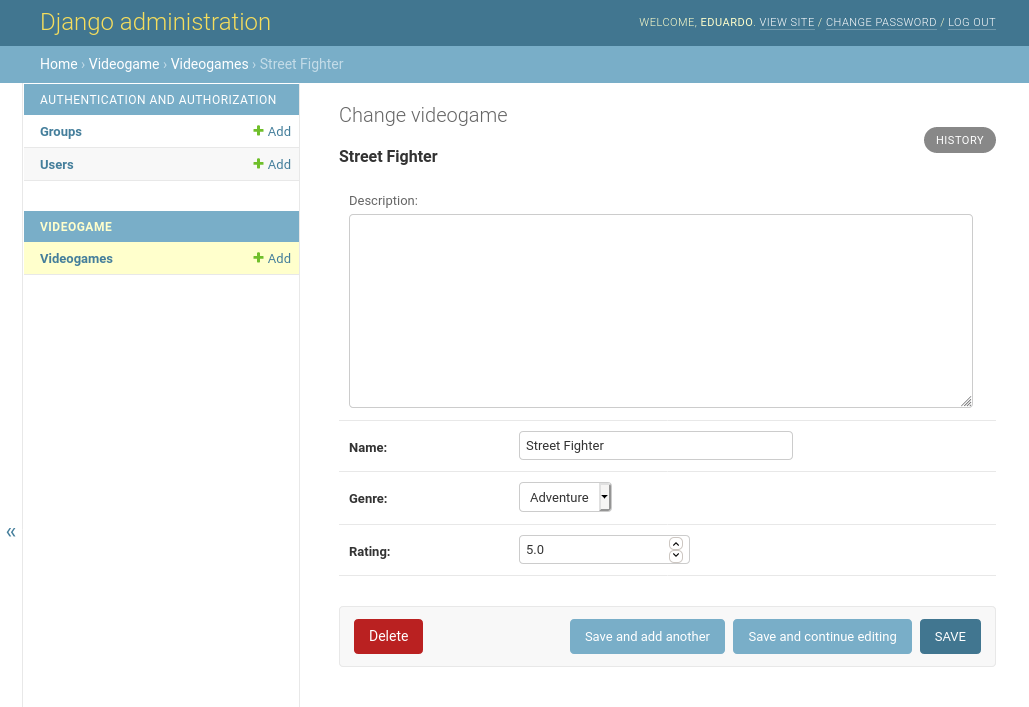Increase Rating with the up arrow
The image size is (1029, 707).
676,543
